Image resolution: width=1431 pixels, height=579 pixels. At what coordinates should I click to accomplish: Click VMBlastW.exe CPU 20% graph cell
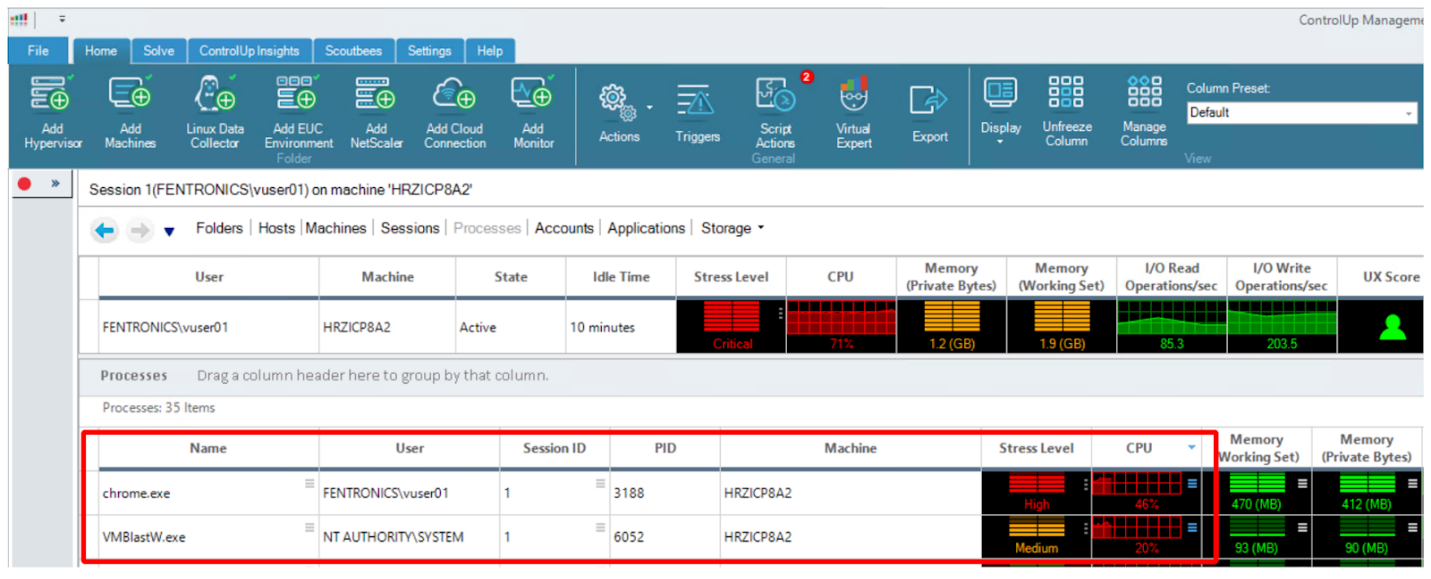coord(1146,537)
